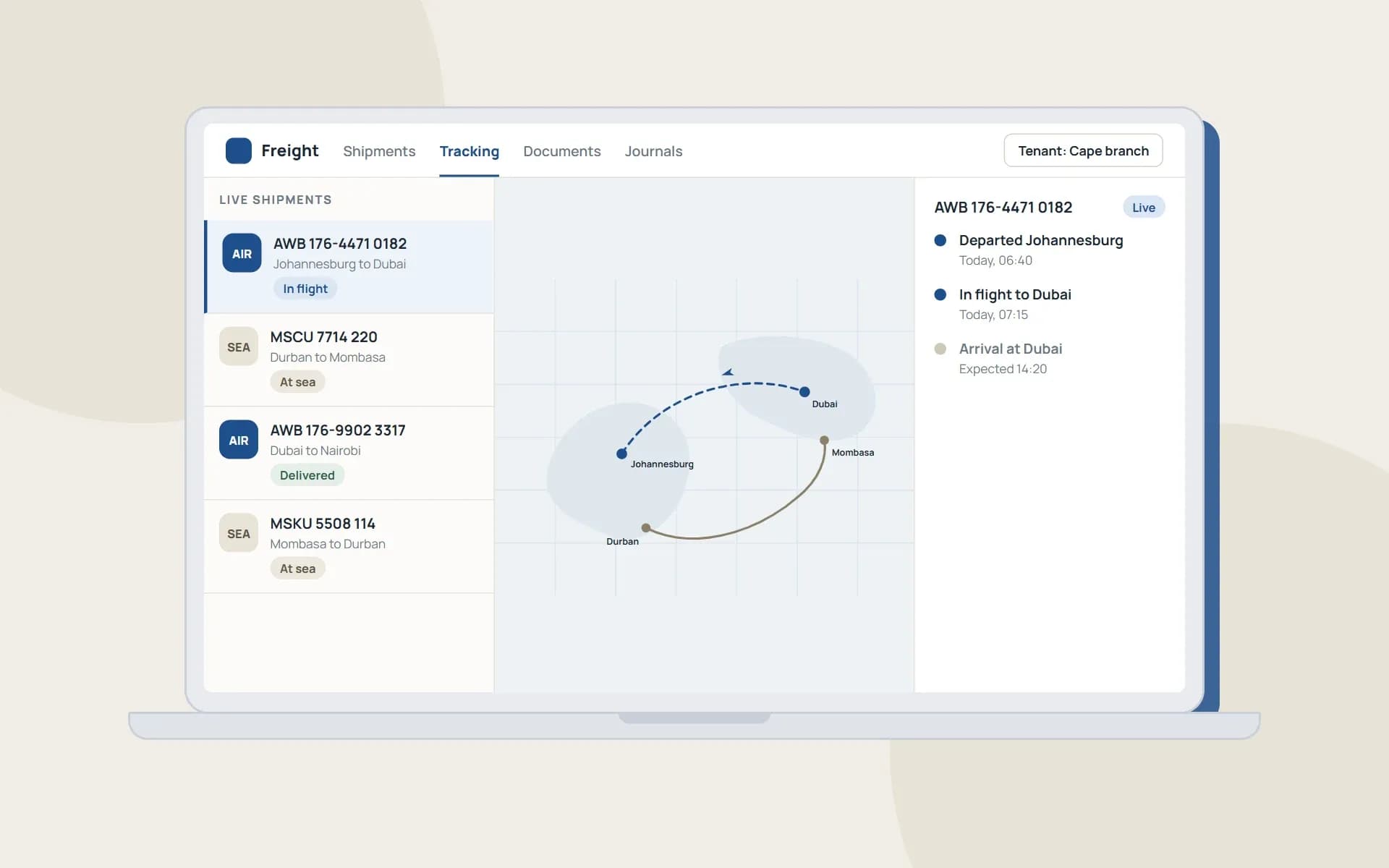Click the plane arrow marker on flight path
The image size is (1389, 868).
[728, 373]
